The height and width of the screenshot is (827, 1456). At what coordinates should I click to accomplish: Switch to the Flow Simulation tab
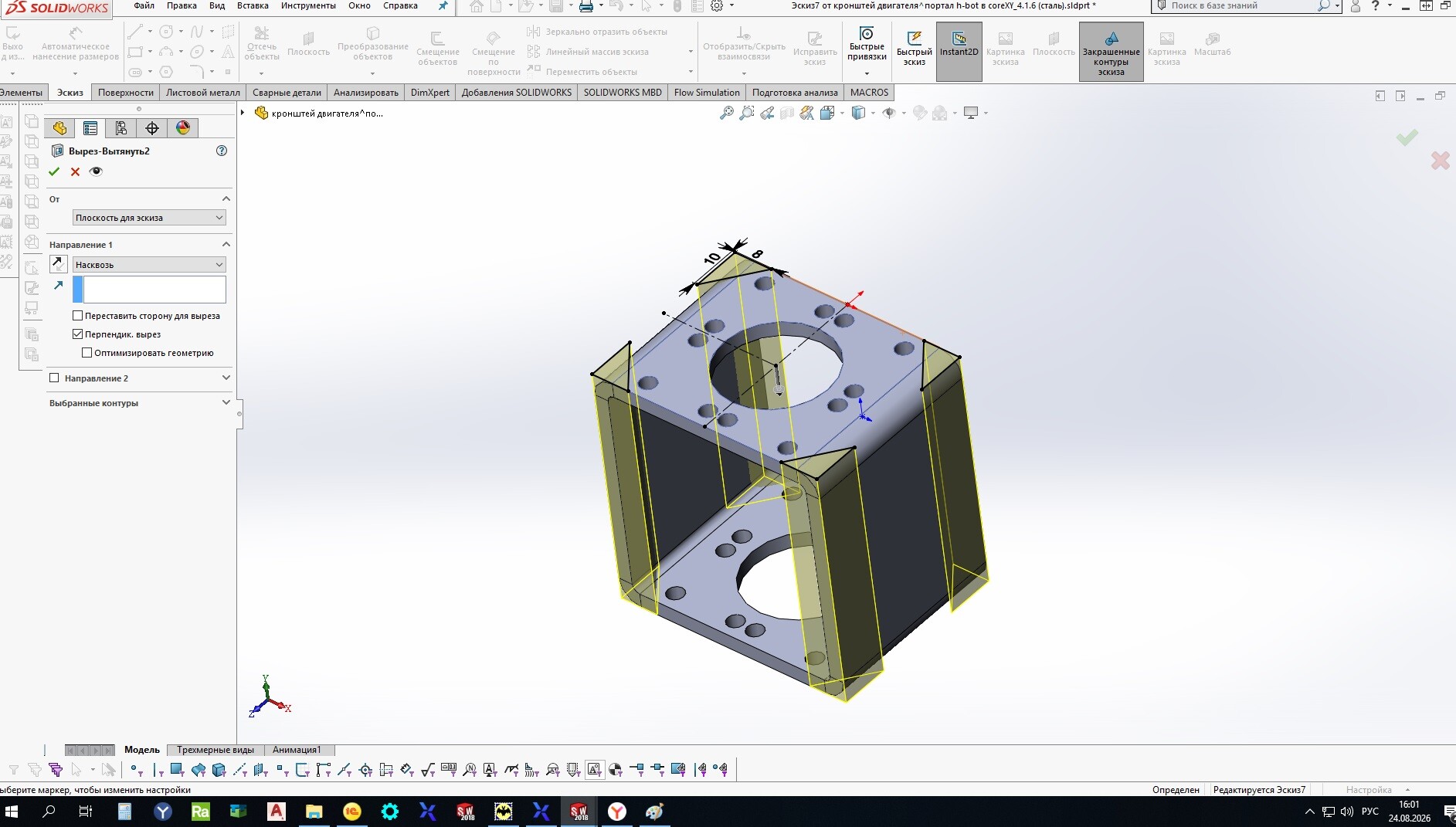[707, 93]
